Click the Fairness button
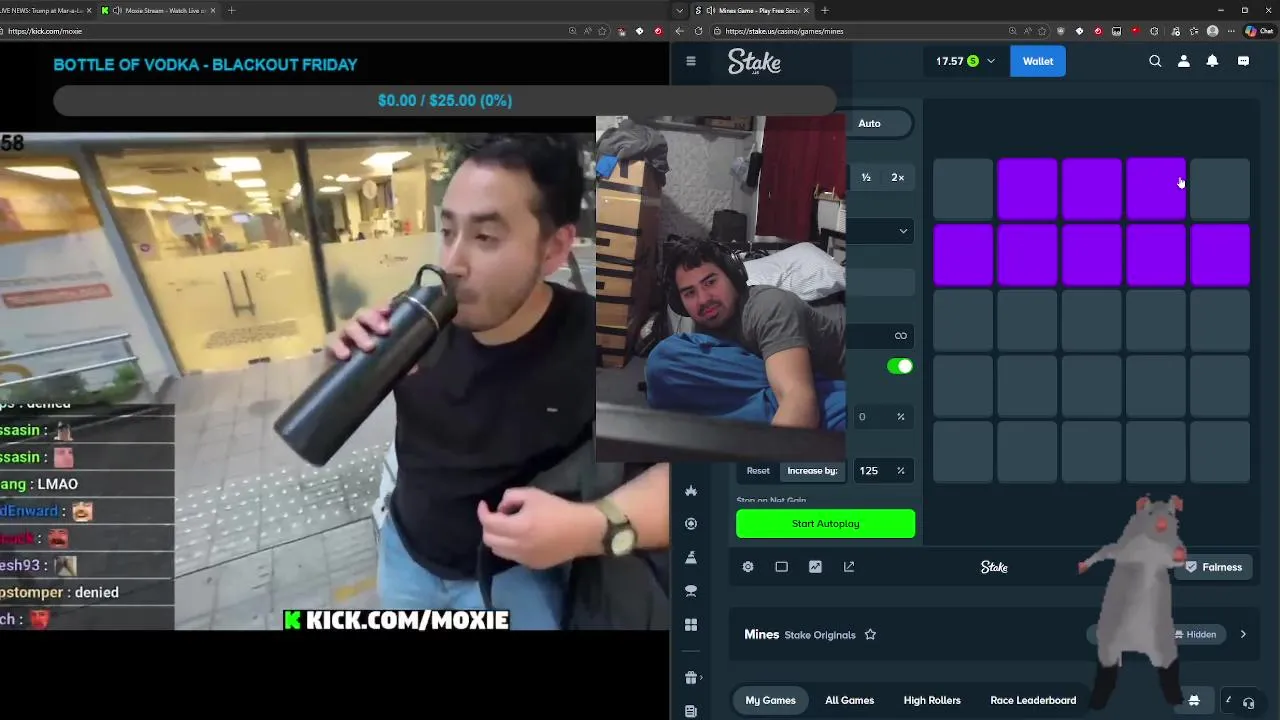This screenshot has height=720, width=1280. [1213, 567]
